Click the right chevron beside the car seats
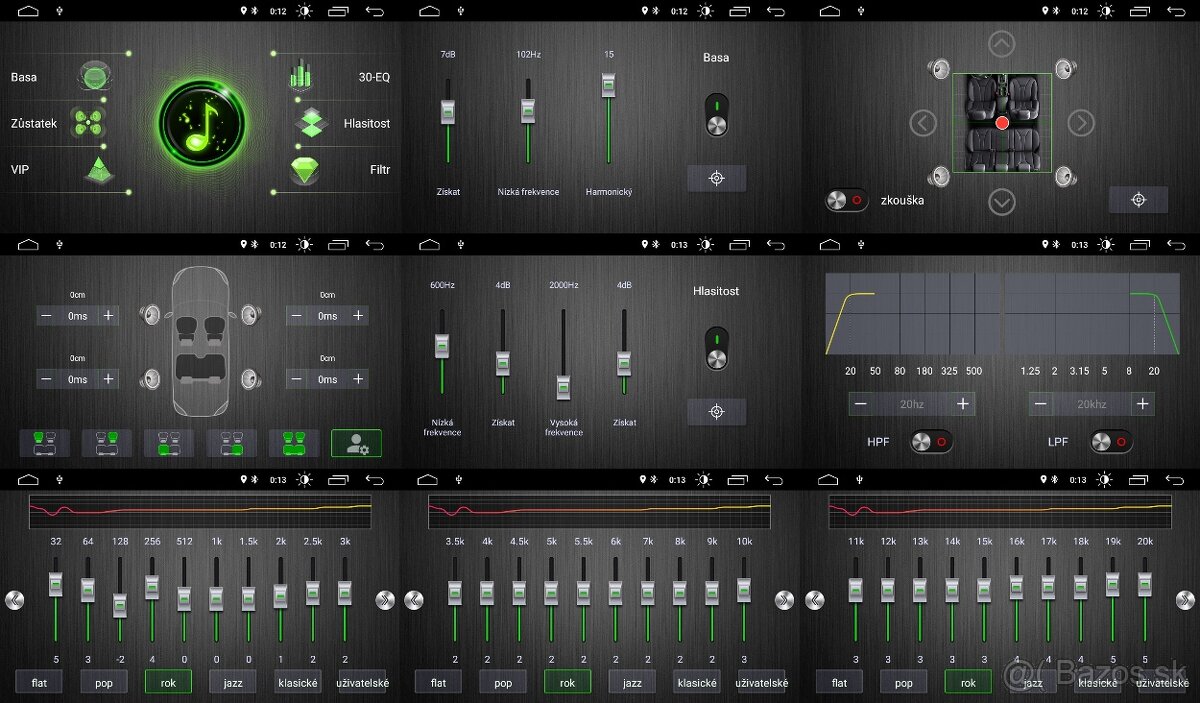Screen dimensions: 1200x703 1080,123
